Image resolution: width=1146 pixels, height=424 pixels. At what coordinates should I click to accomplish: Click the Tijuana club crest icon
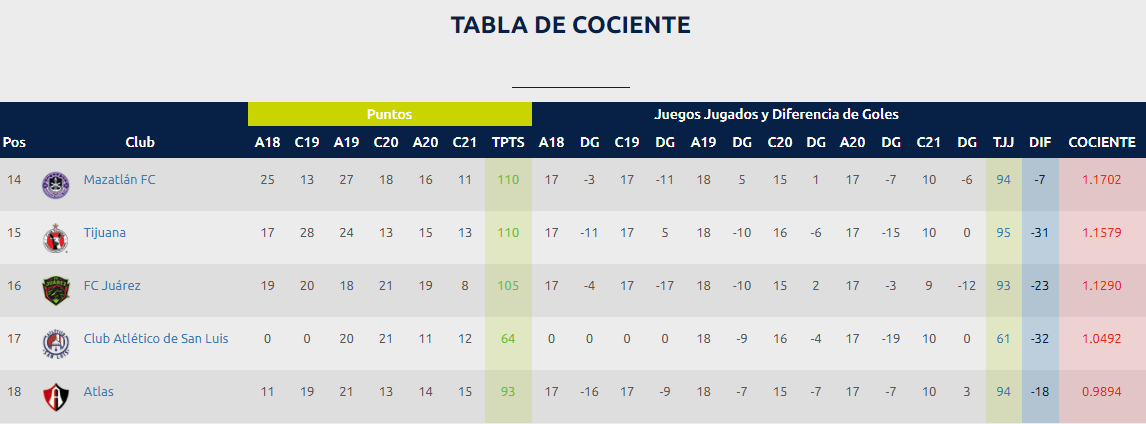[x=54, y=237]
